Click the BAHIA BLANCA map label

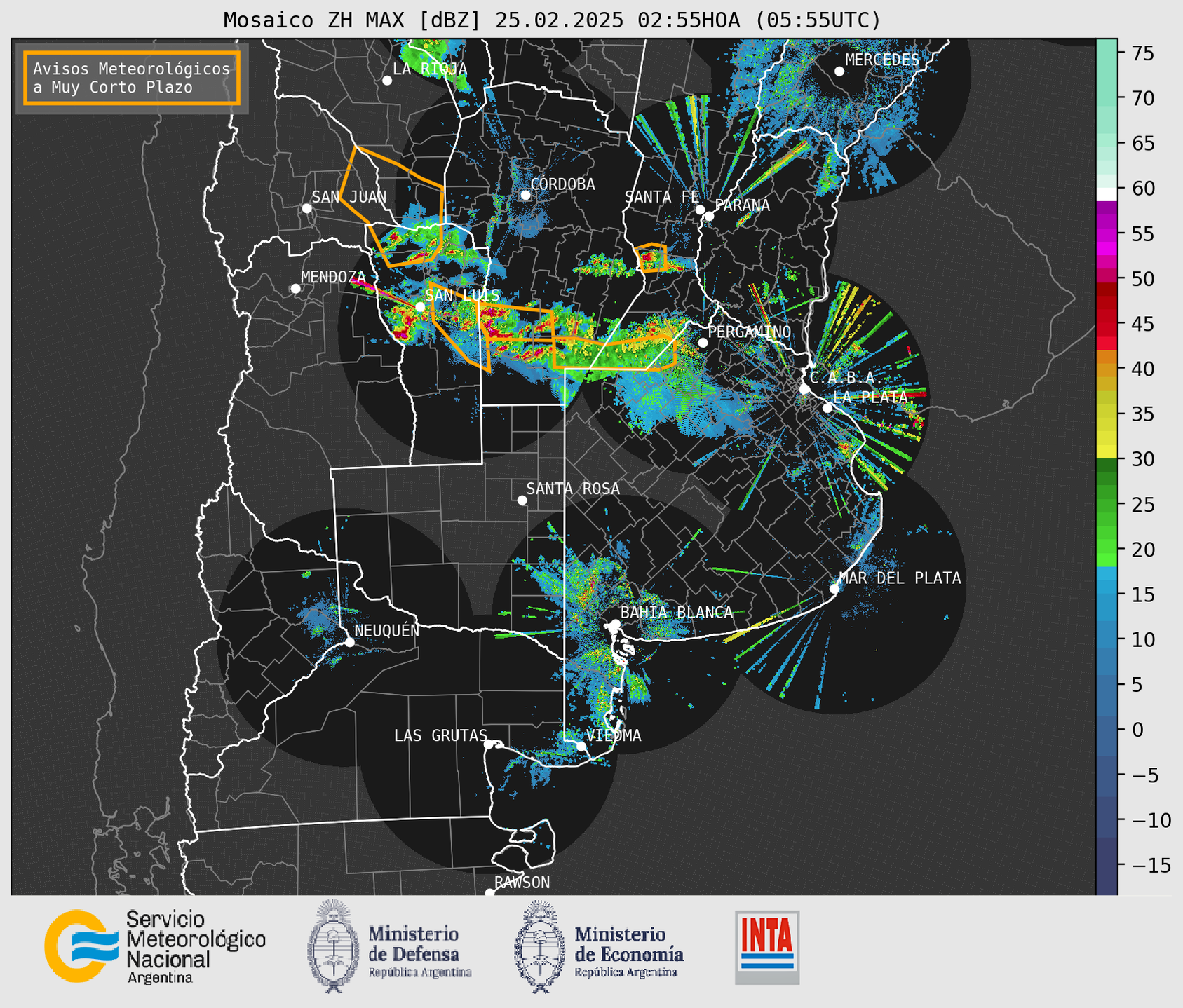pos(677,613)
